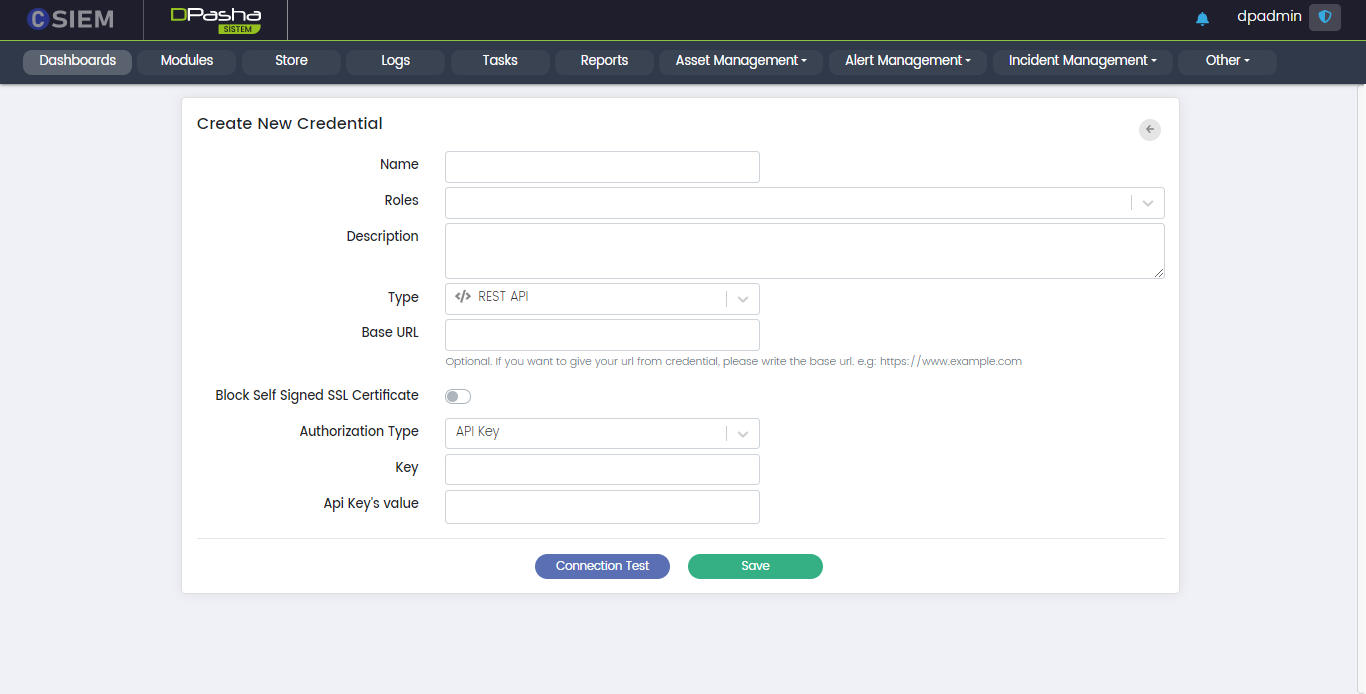
Task: Select the Base URL input field
Action: pos(602,335)
